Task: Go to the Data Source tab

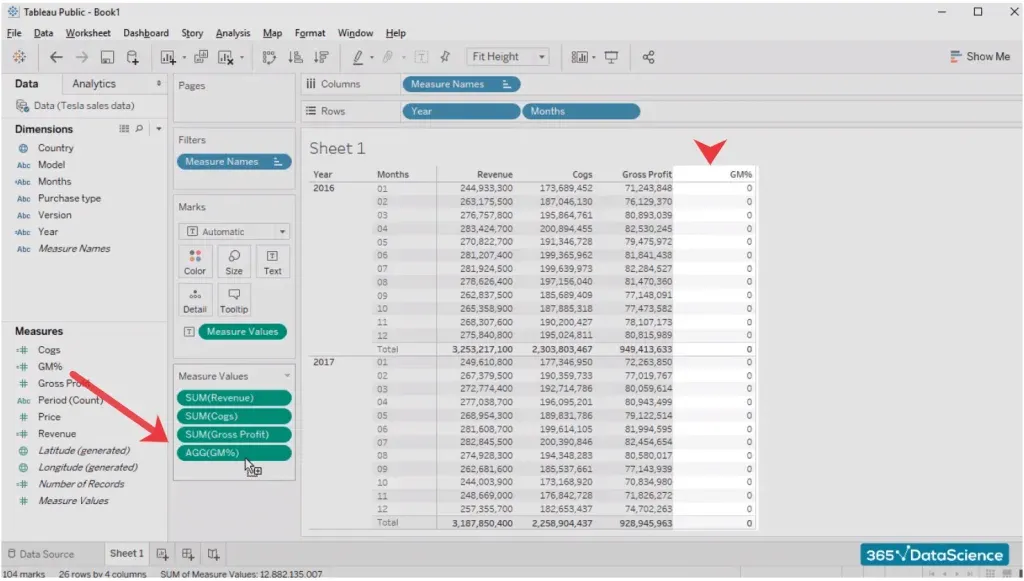Action: coord(40,554)
